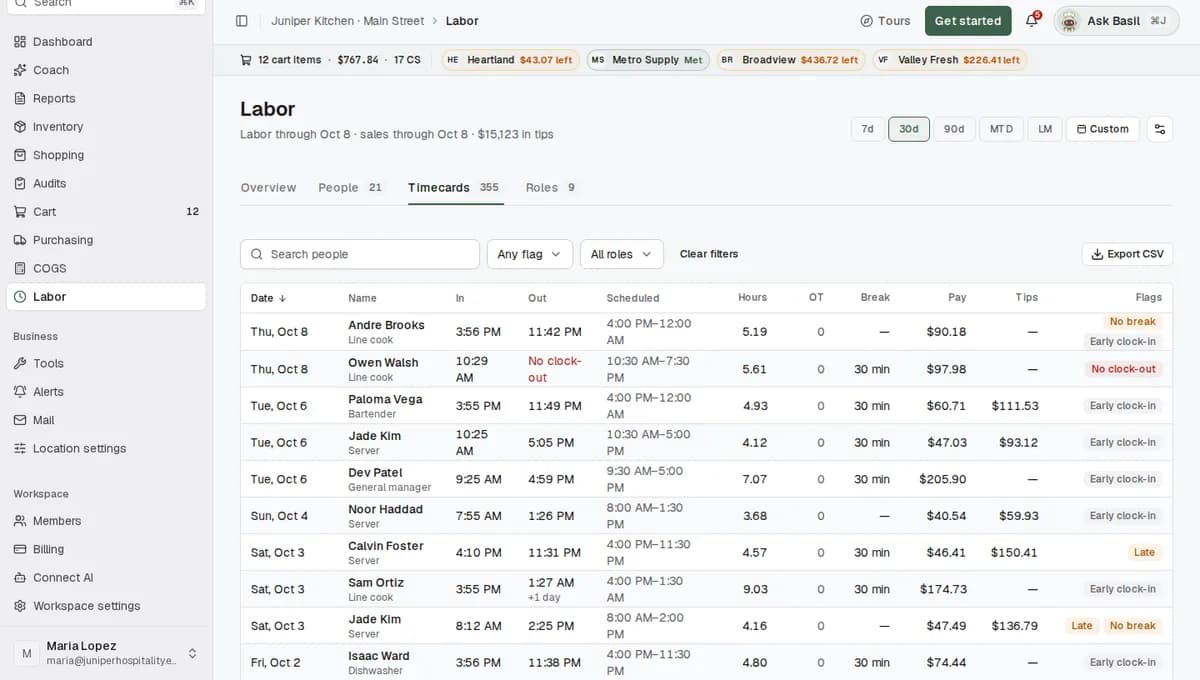Click Andre Brooks' No break flag

pos(1132,322)
